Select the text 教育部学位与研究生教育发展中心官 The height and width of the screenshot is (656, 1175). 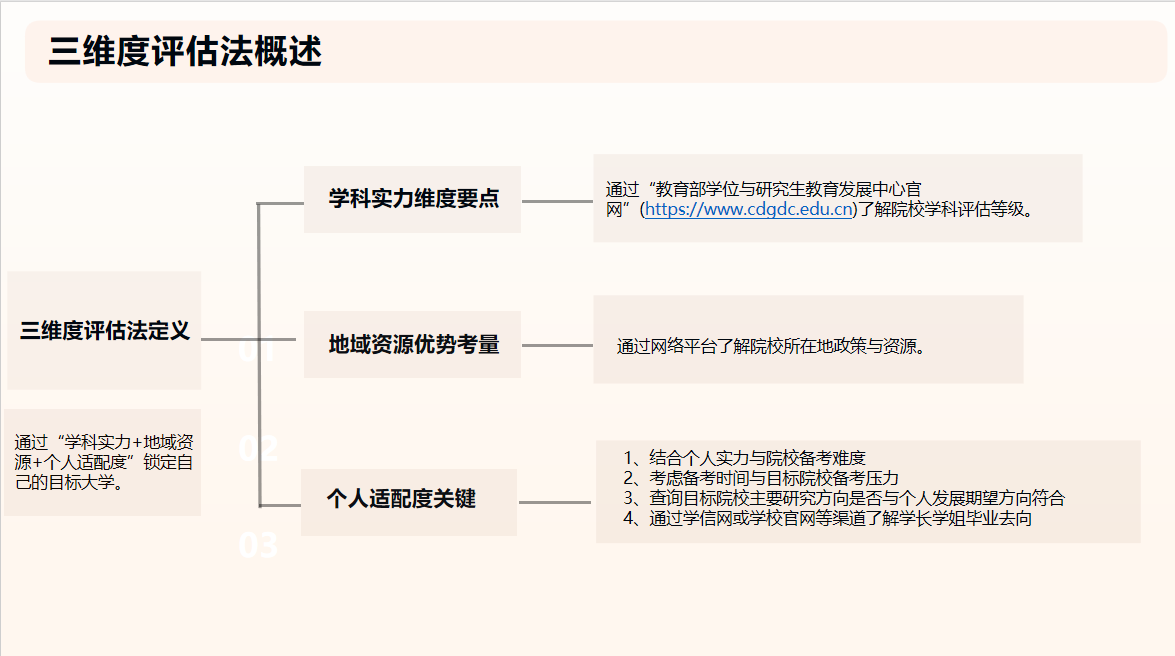(787, 188)
